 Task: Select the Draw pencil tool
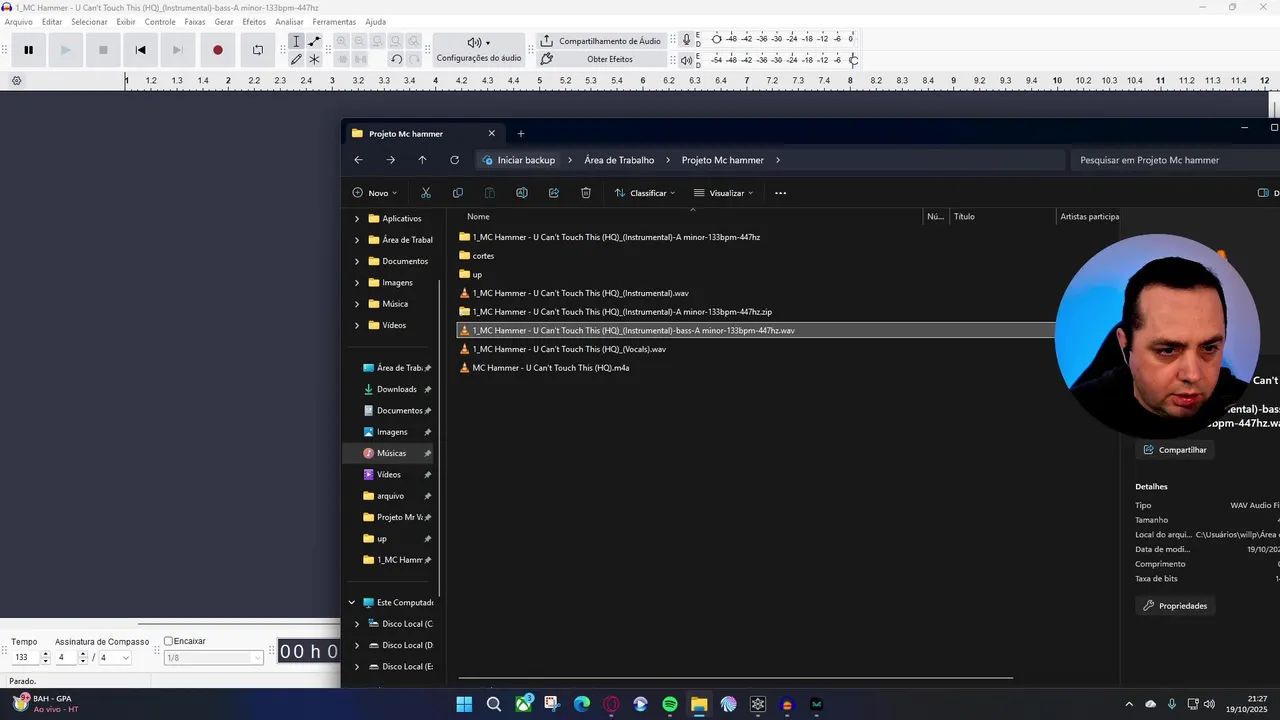click(x=296, y=59)
